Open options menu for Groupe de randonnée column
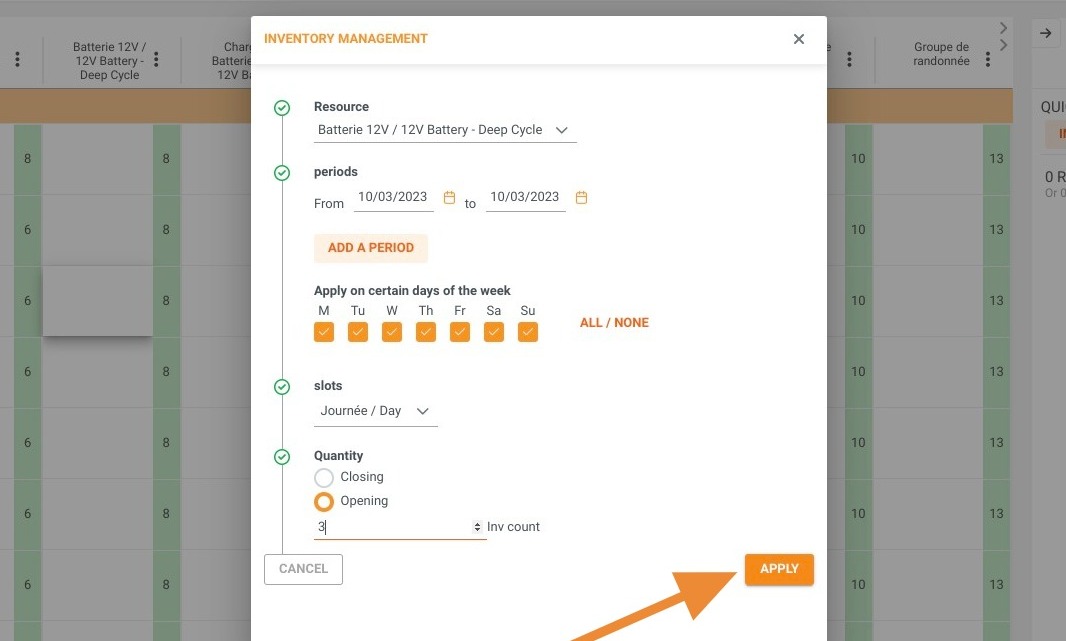 click(988, 60)
